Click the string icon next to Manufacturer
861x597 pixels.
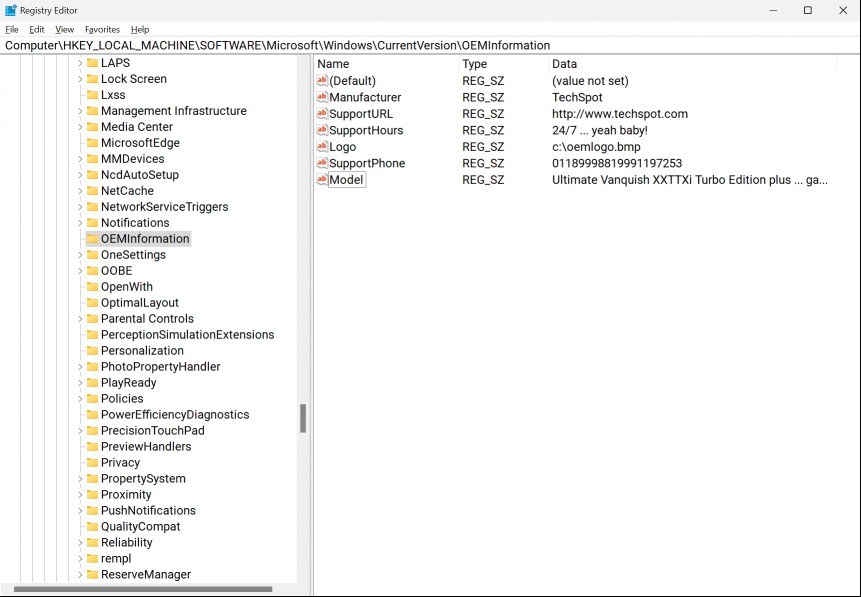(x=322, y=97)
